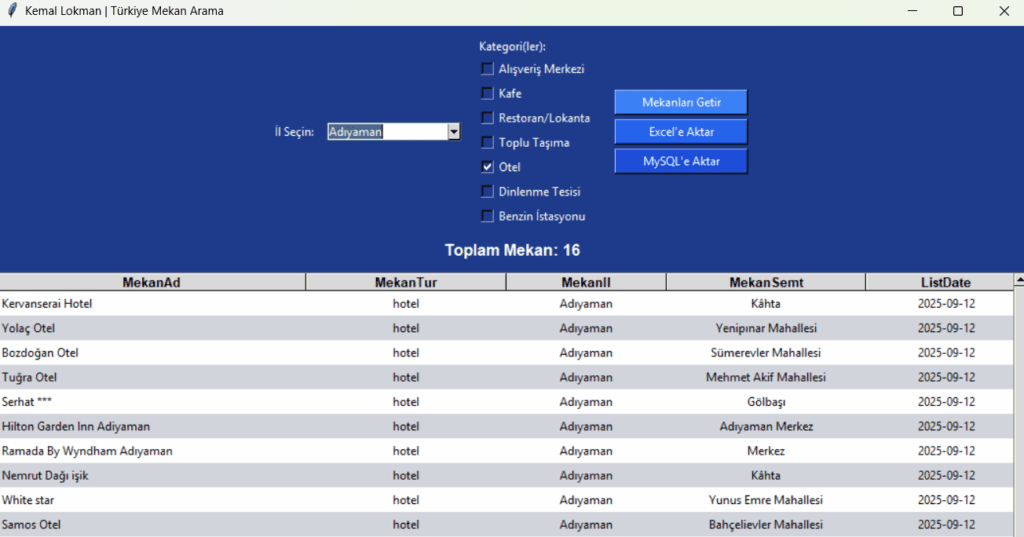Click the feather app icon in title bar
The width and height of the screenshot is (1024, 537).
pos(12,11)
